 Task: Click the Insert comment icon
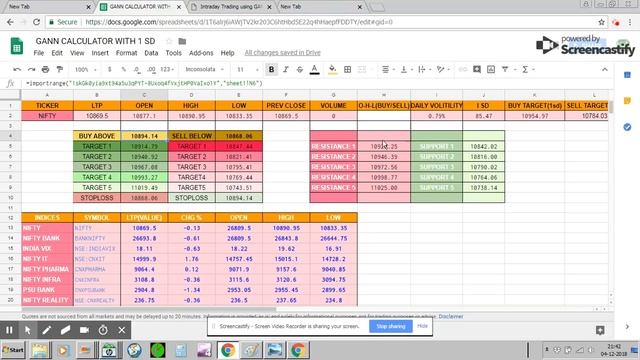tap(477, 70)
